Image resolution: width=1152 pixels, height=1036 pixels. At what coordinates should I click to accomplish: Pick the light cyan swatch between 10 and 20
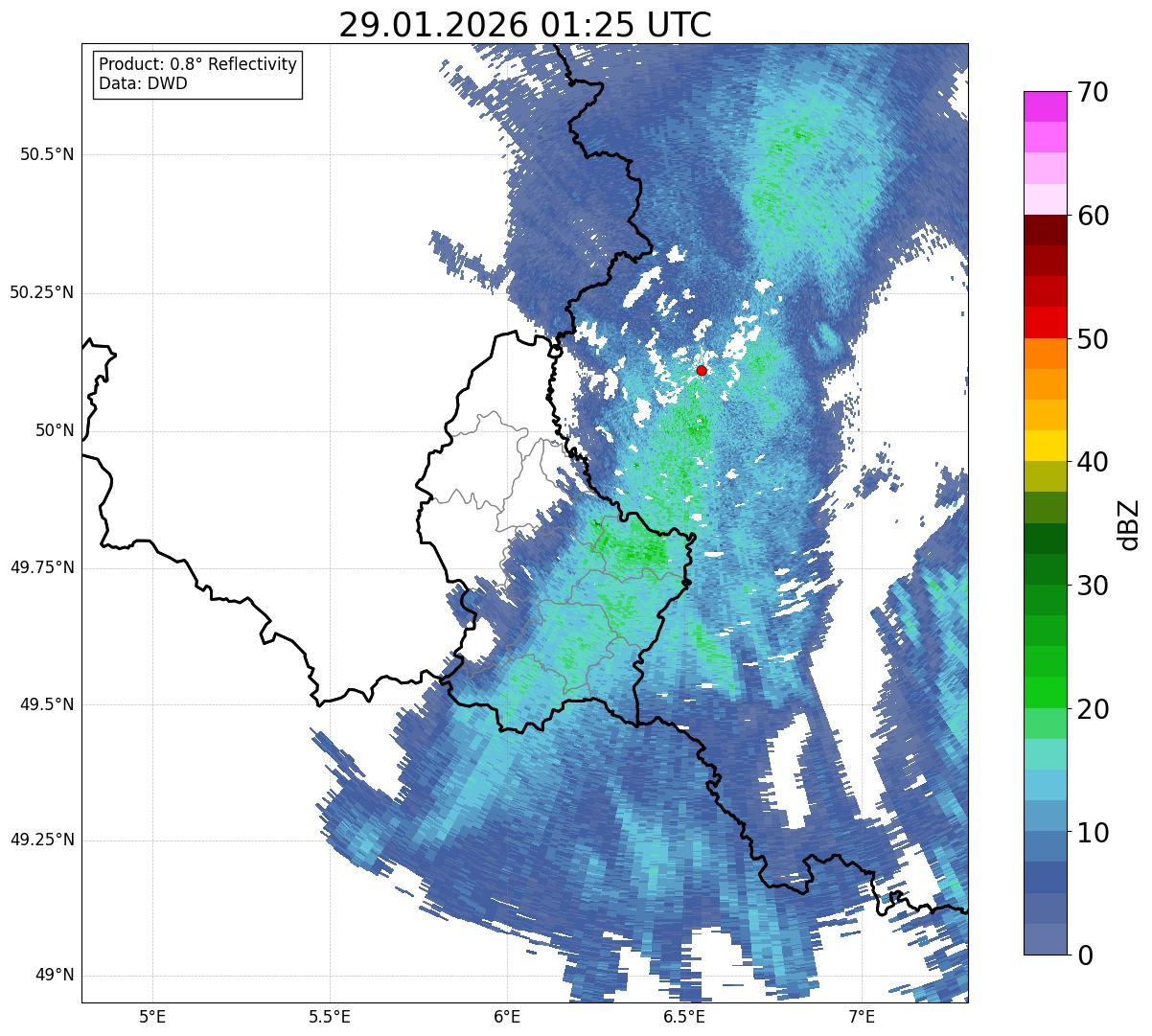click(x=1046, y=786)
